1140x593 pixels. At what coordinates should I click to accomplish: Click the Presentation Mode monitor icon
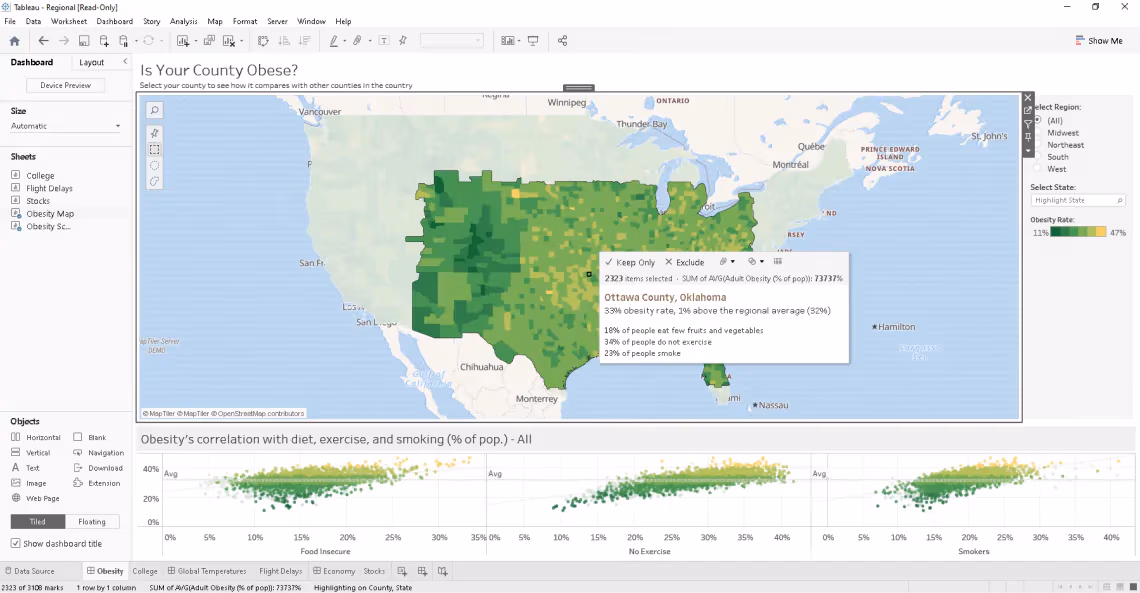[533, 41]
